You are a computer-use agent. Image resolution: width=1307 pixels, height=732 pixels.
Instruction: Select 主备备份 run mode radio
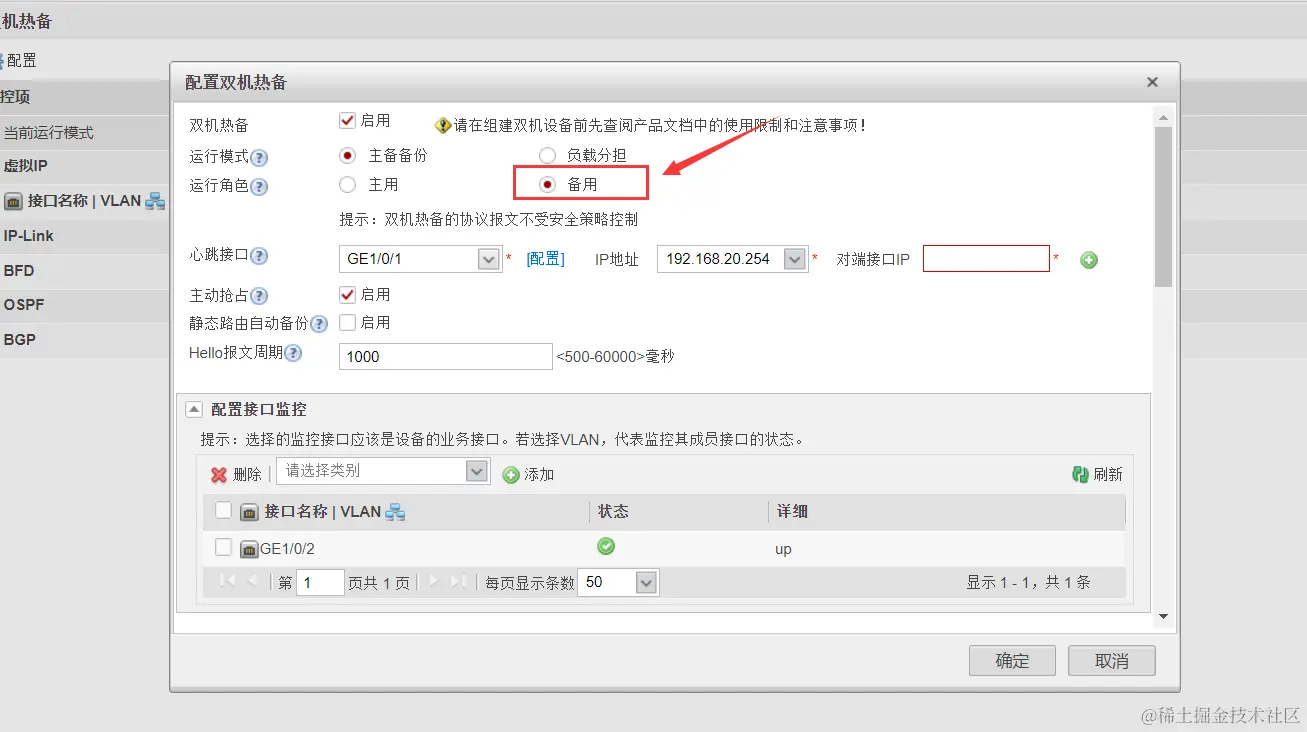pos(348,155)
